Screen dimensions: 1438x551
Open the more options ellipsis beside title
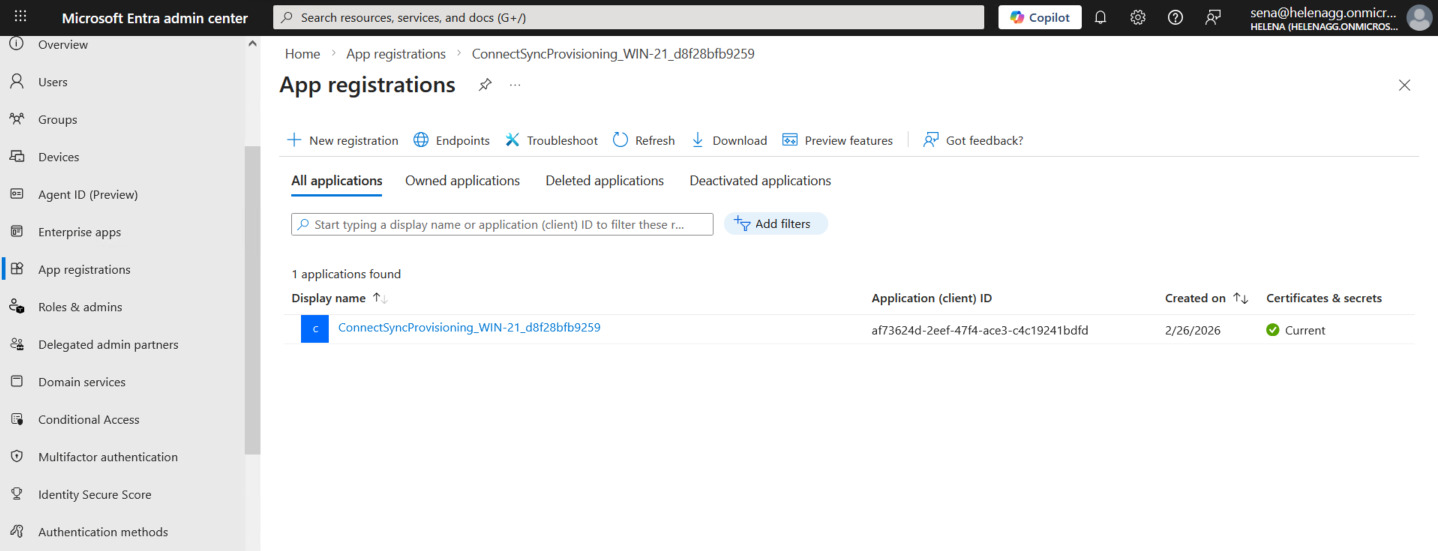pos(515,85)
